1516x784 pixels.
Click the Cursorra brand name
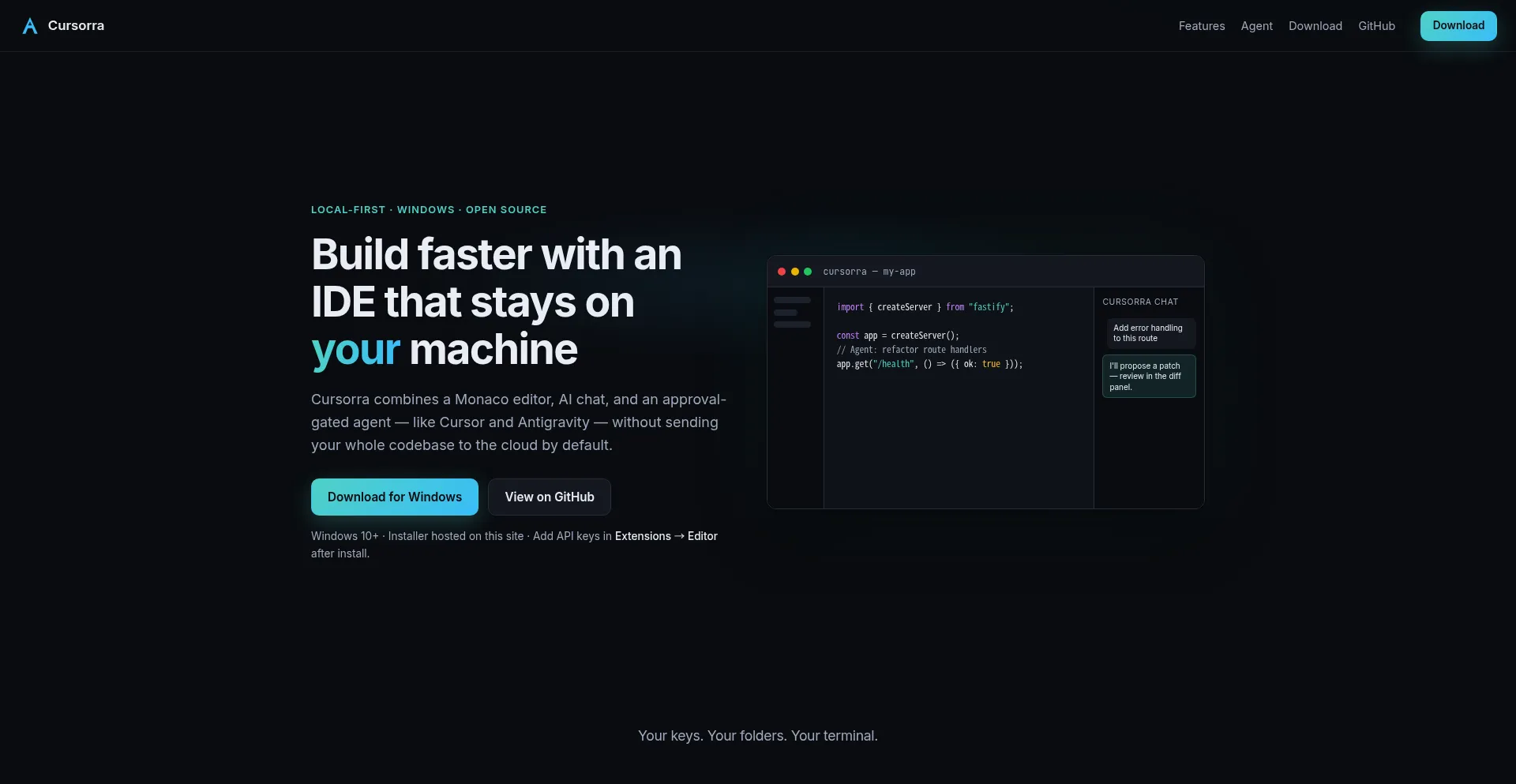[76, 26]
